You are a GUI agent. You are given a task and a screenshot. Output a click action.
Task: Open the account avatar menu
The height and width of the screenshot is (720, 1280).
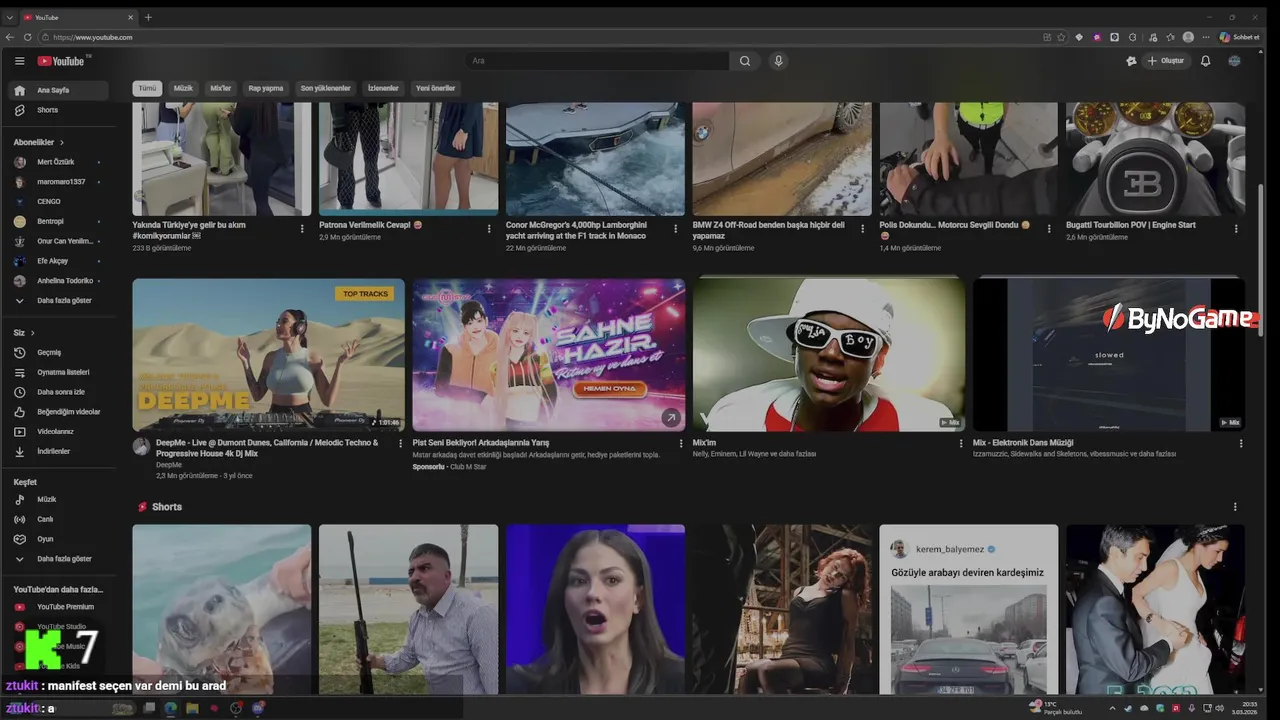click(1235, 61)
